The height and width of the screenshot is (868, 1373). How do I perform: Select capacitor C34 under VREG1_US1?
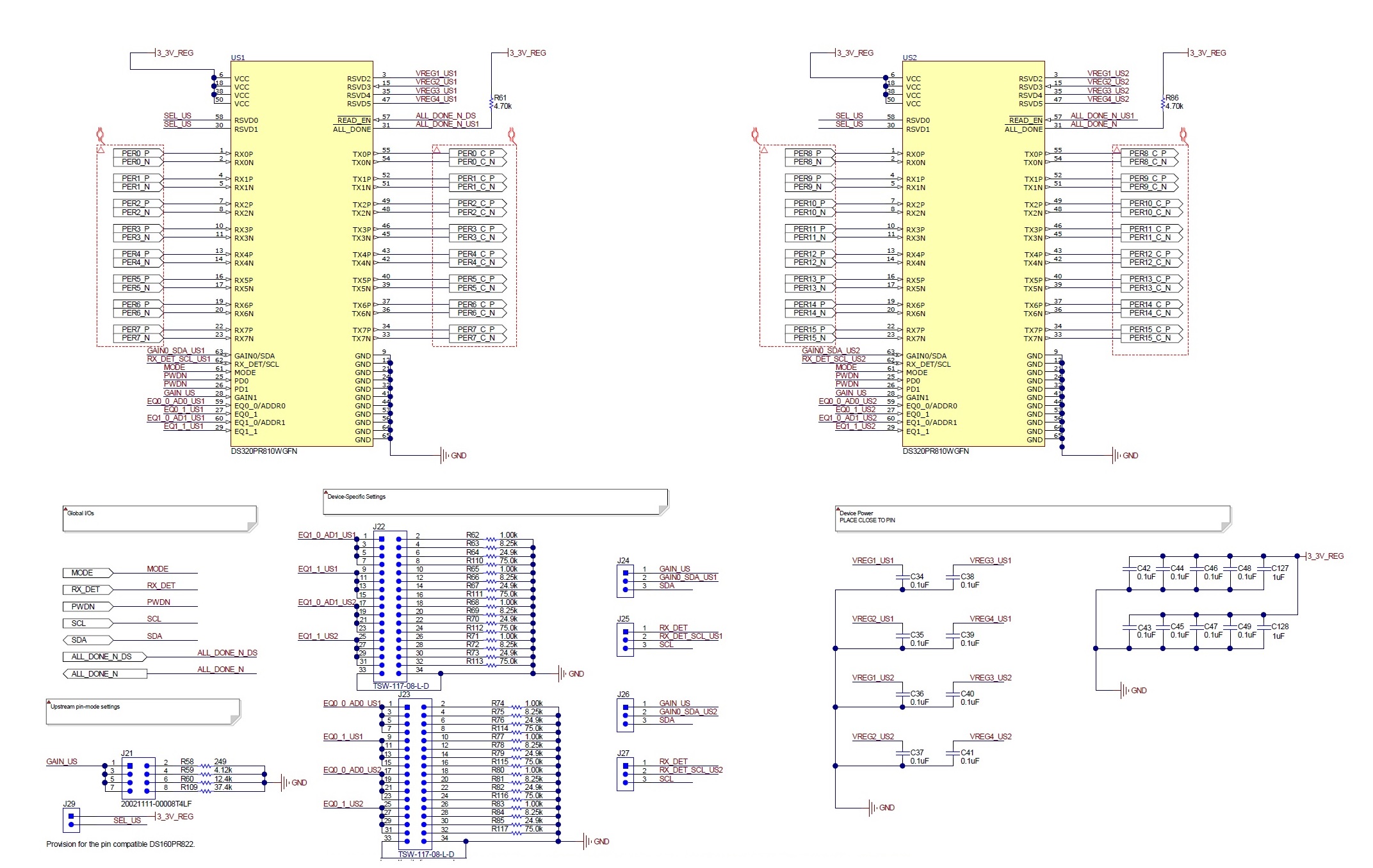click(x=903, y=577)
